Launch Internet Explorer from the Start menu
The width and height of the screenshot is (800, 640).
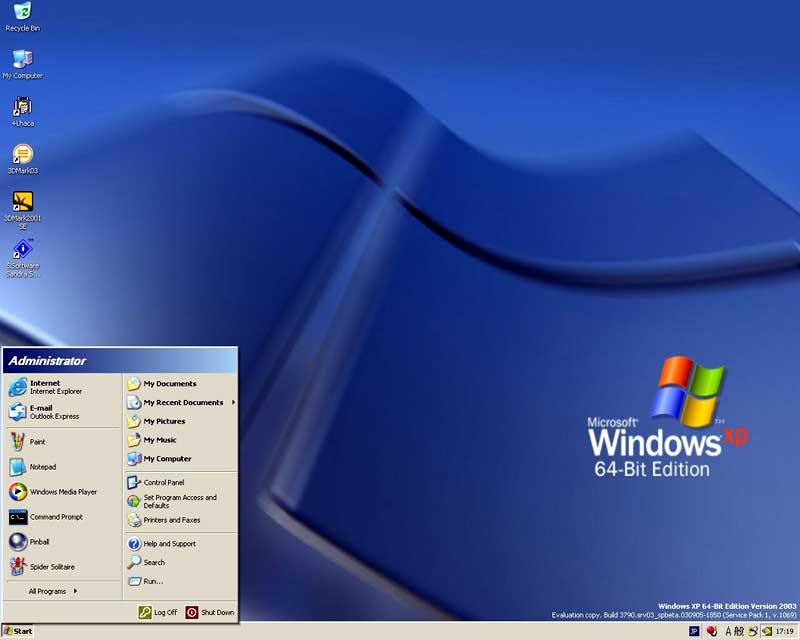tap(62, 387)
